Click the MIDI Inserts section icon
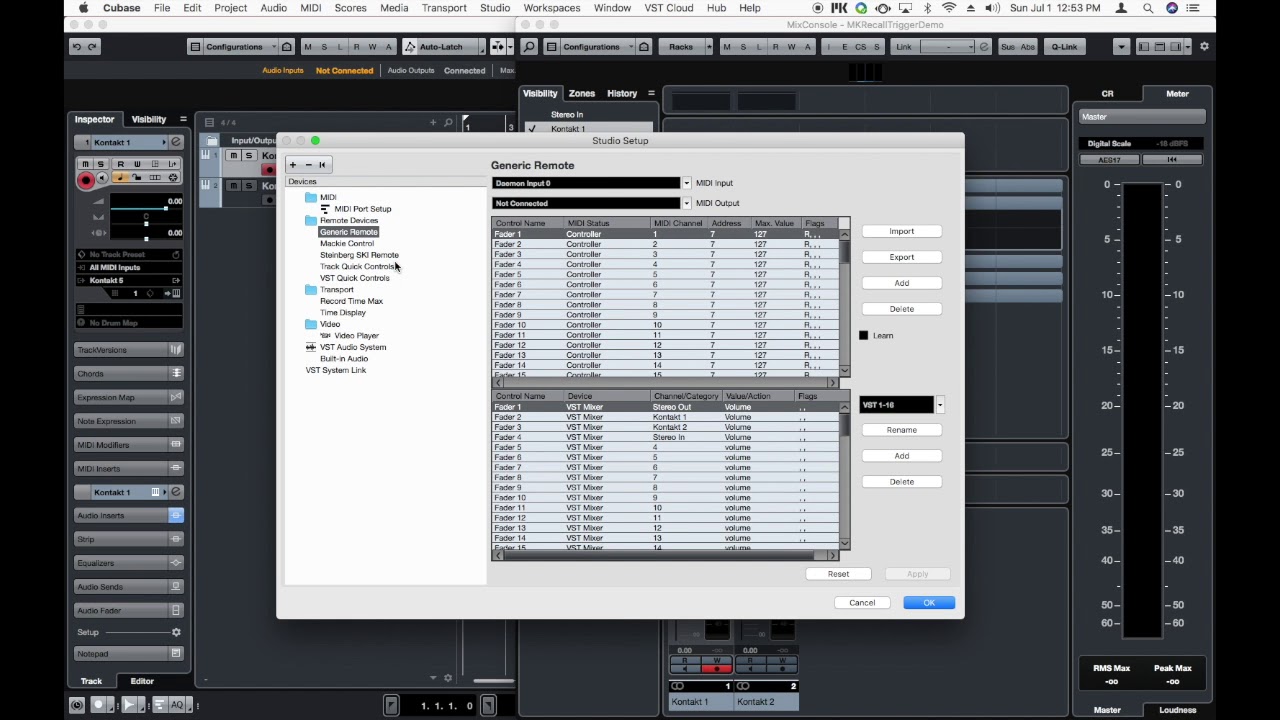Screen dimensions: 1280x720 pyautogui.click(x=176, y=468)
